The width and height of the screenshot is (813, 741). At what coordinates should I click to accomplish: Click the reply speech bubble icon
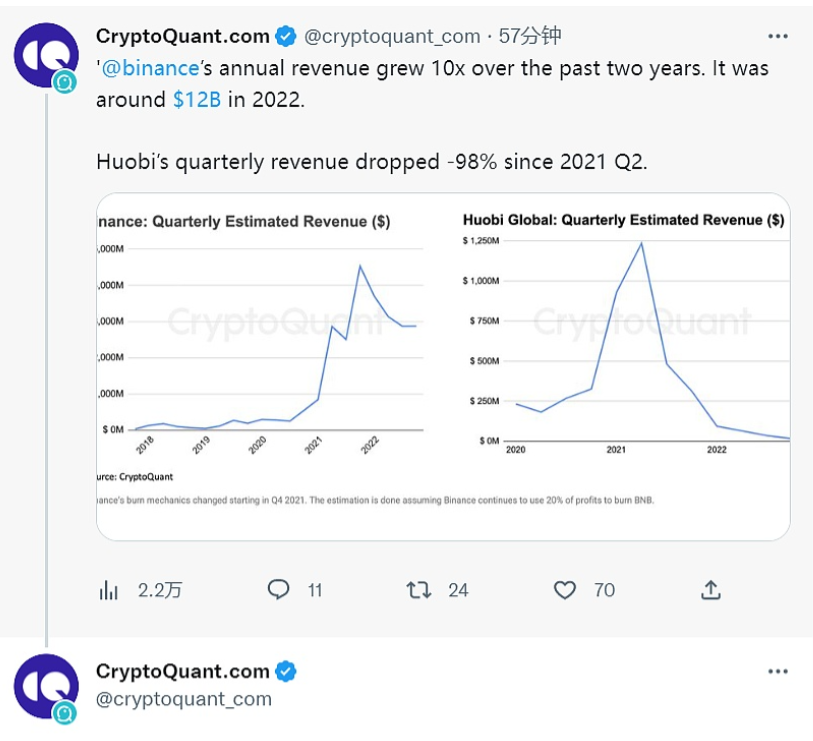coord(279,590)
